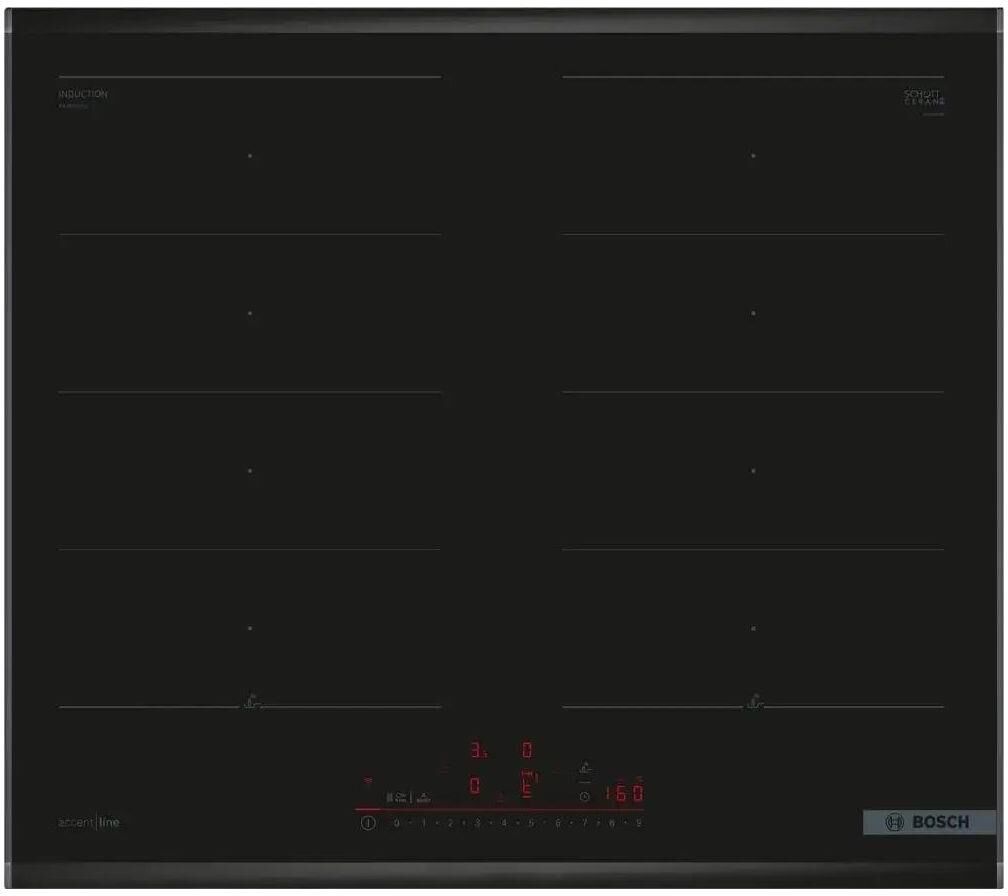Select the upper-right zone display showing 0

click(527, 749)
